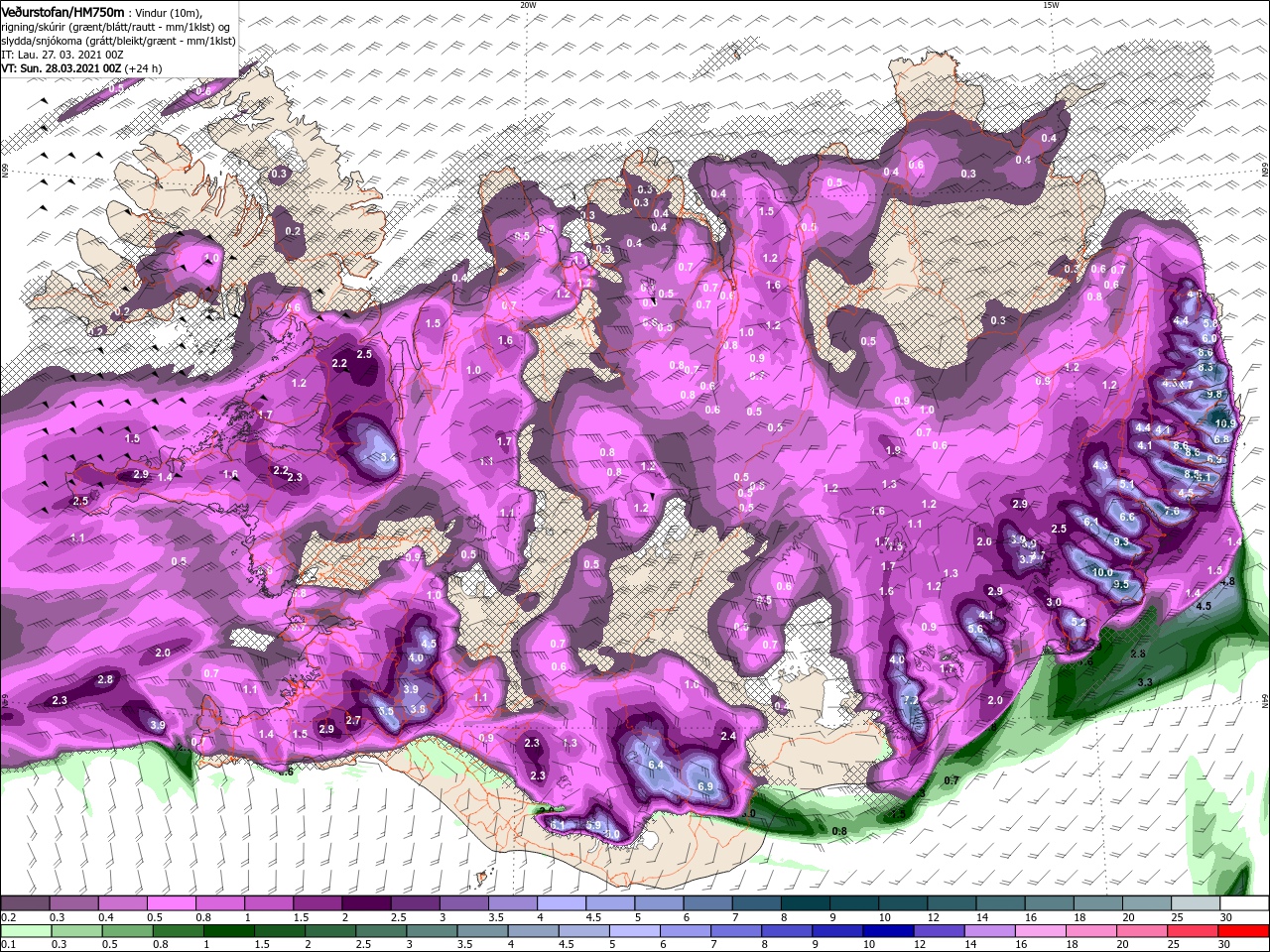Click the 2.7 value in the southwest

click(352, 720)
